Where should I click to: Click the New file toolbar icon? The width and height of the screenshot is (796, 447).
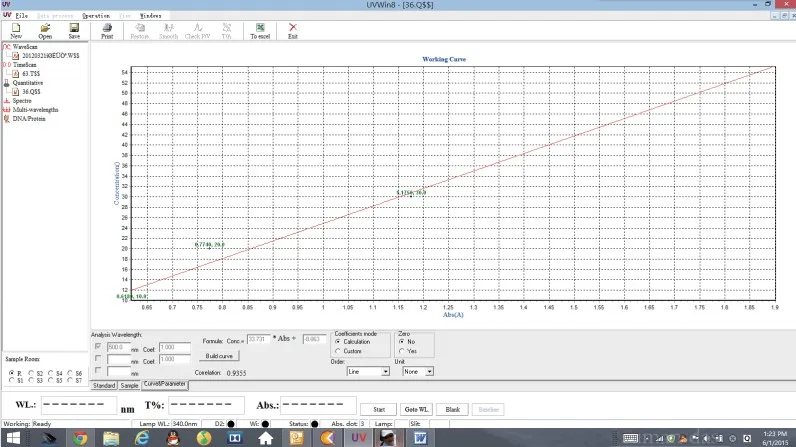click(16, 29)
